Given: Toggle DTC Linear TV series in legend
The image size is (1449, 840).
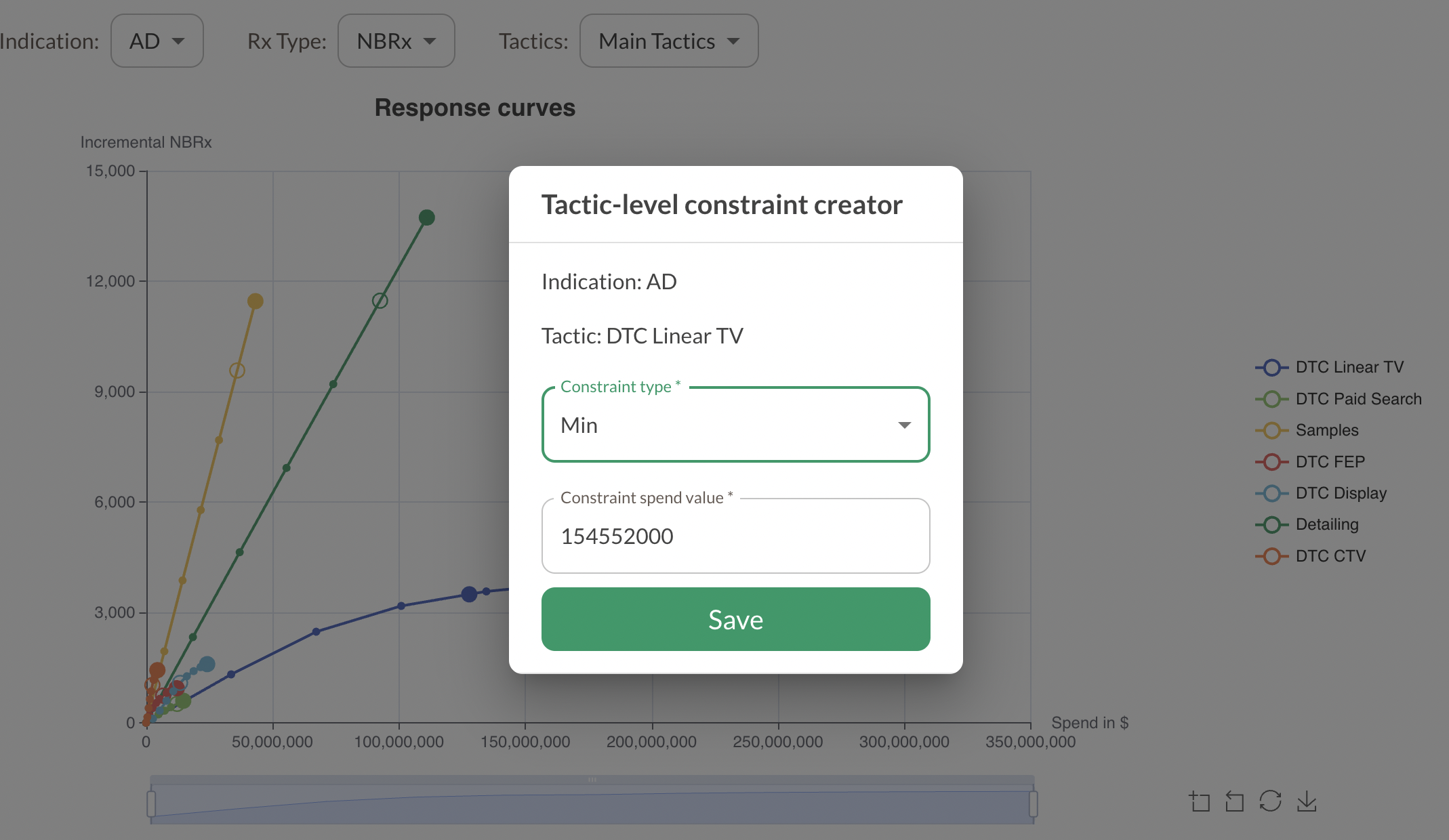Looking at the screenshot, I should point(1329,367).
